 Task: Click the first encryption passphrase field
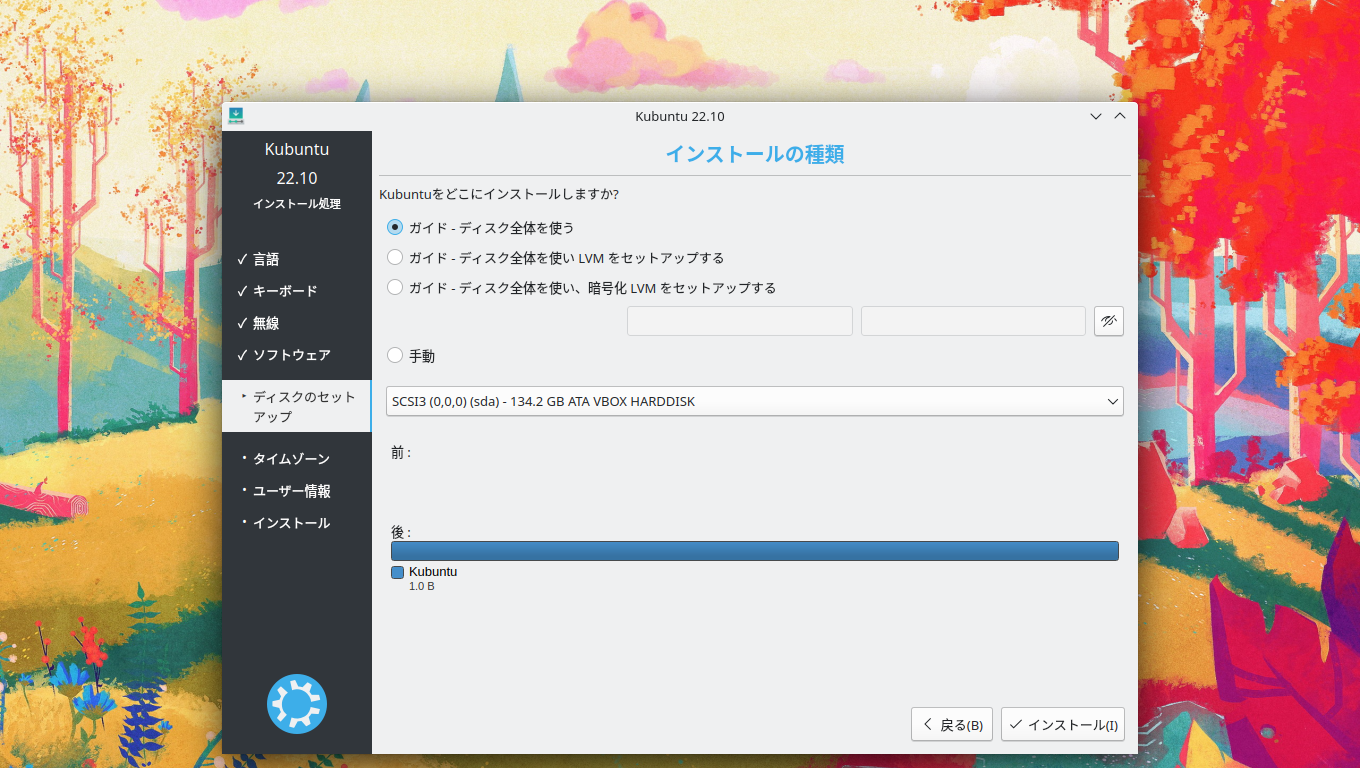740,321
